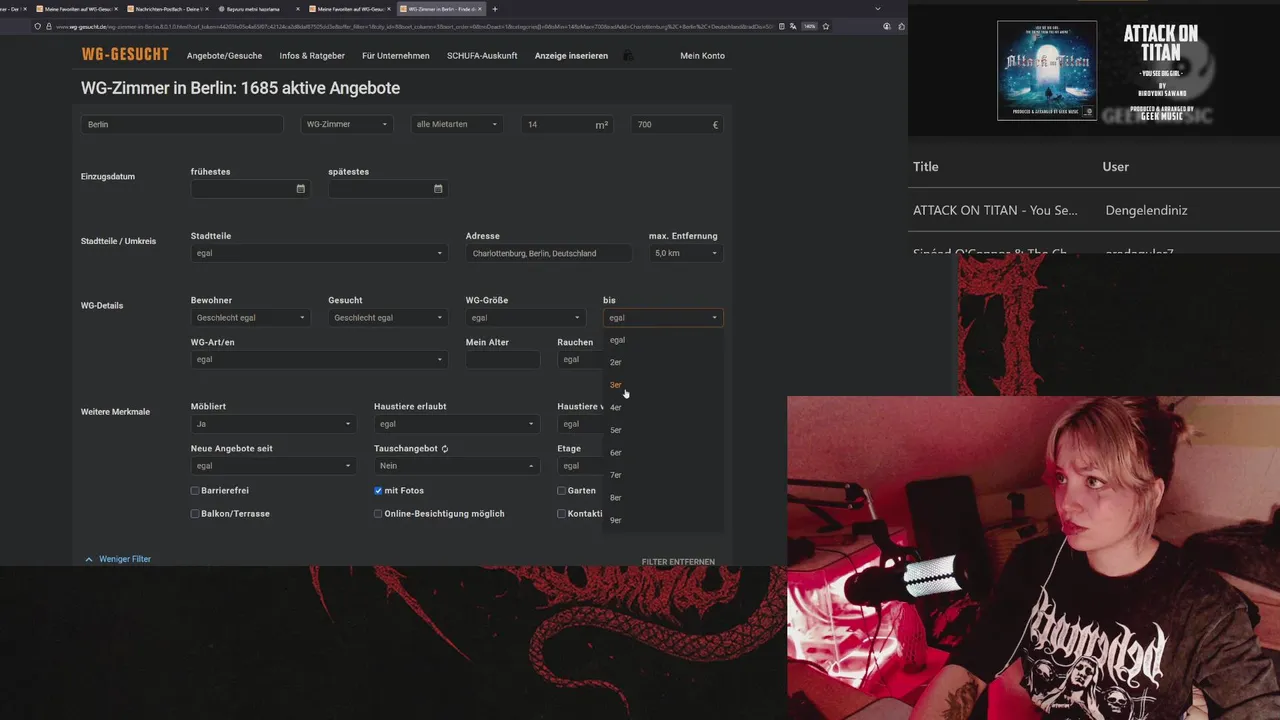The image size is (1280, 720).
Task: Open the WG-Größe dropdown
Action: (x=525, y=318)
